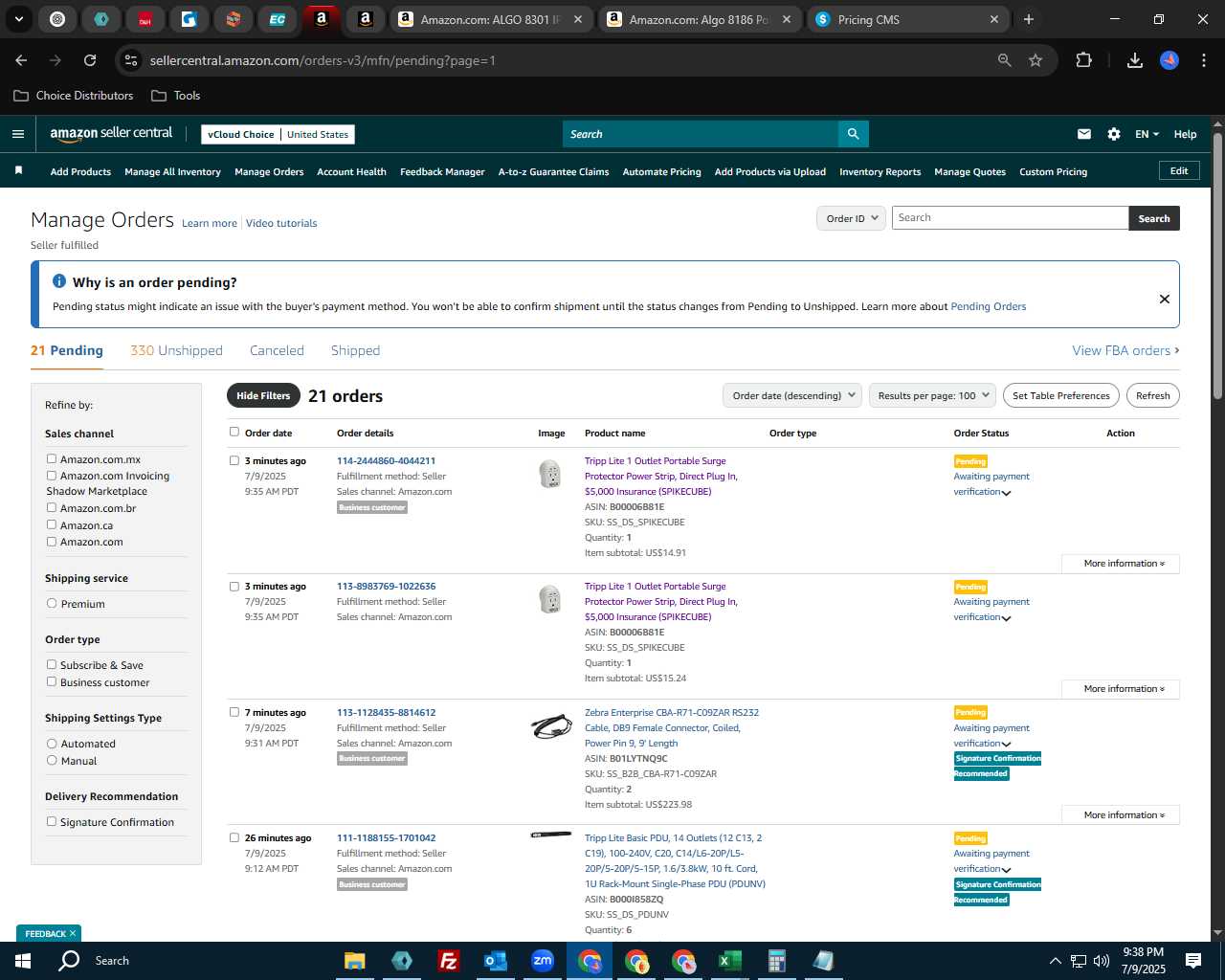1225x980 pixels.
Task: Click the Zebra Enterprise cable product thumbnail
Action: pyautogui.click(x=551, y=726)
